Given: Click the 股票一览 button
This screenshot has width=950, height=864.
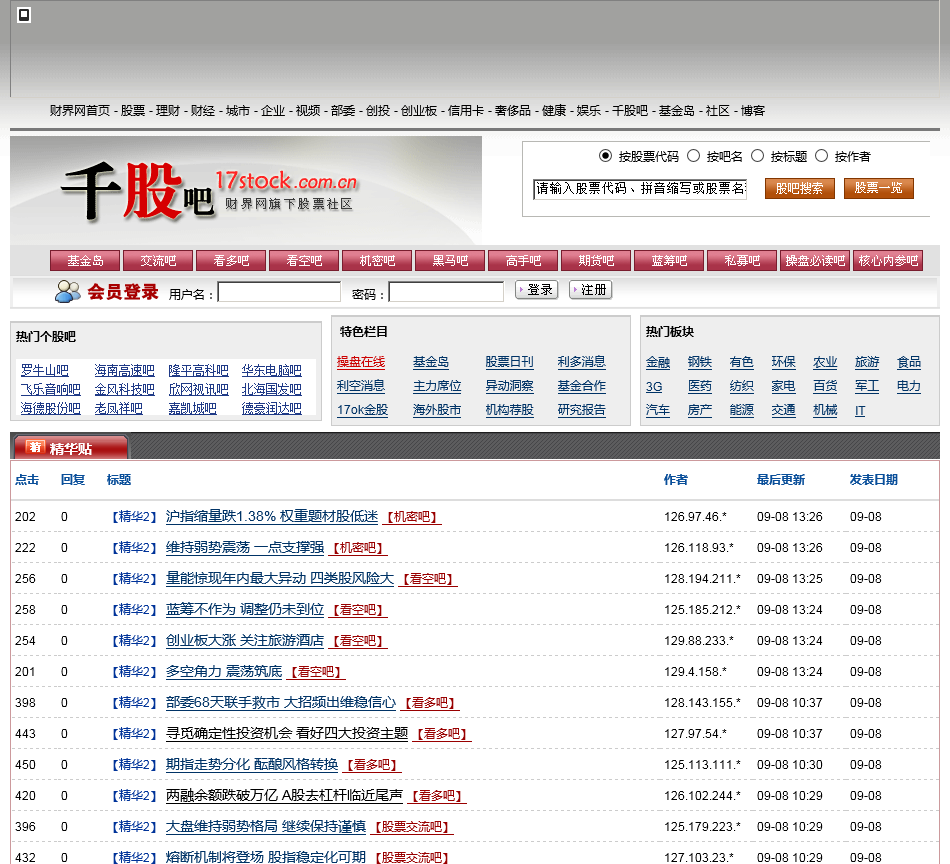Looking at the screenshot, I should (x=878, y=188).
